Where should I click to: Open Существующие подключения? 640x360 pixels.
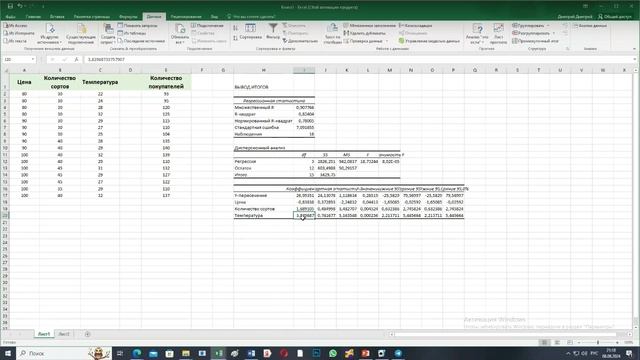point(81,34)
